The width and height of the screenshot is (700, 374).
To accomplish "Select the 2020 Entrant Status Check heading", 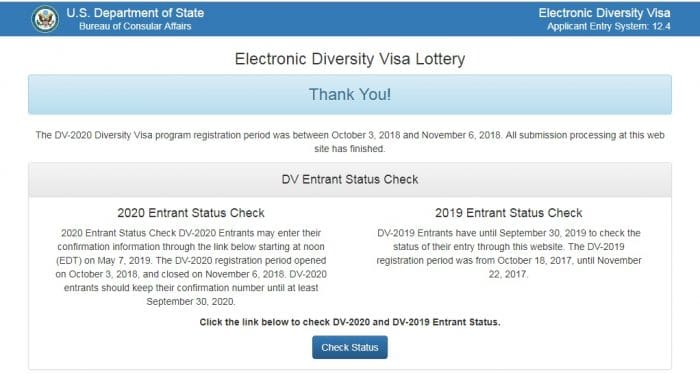I will (191, 213).
